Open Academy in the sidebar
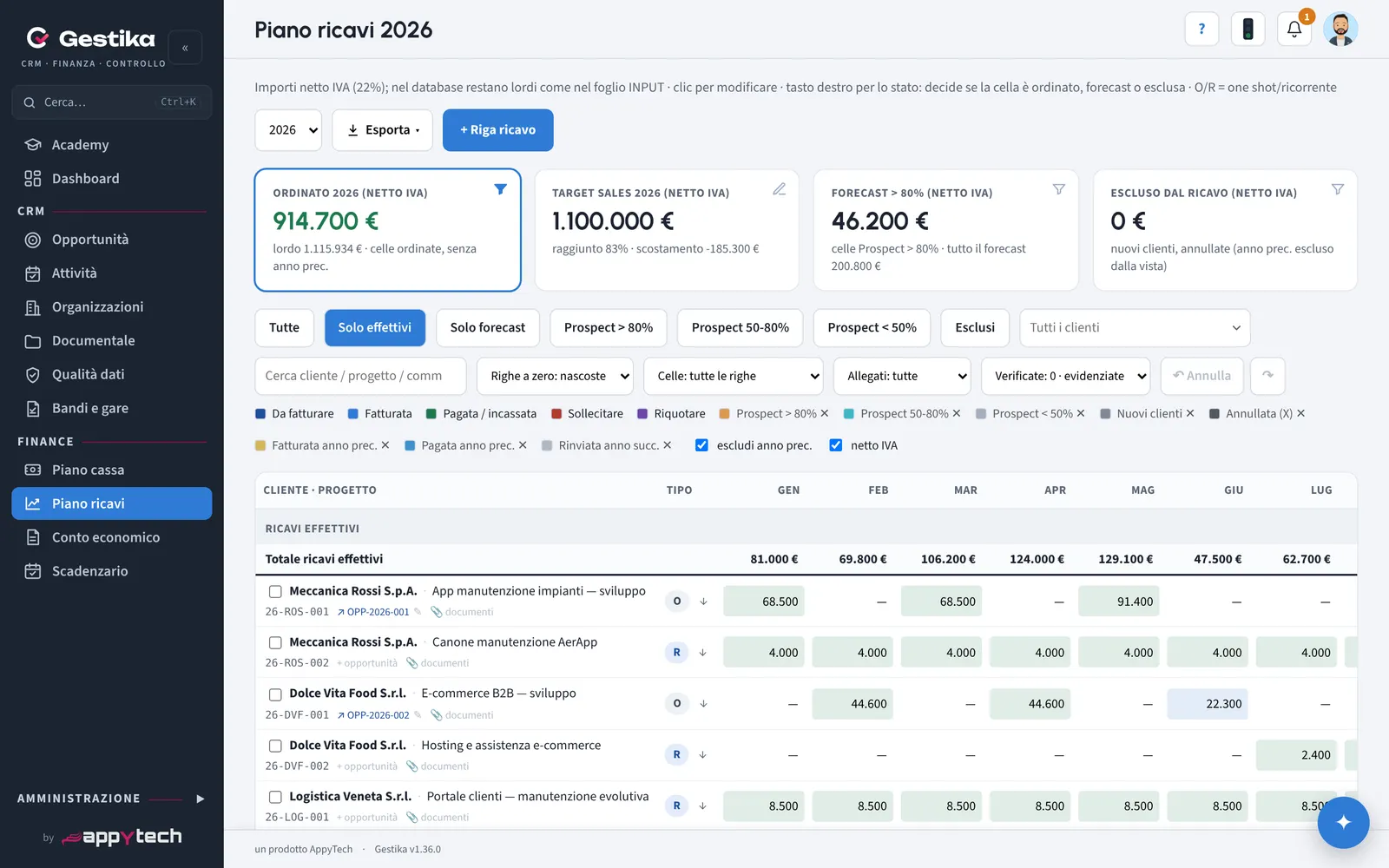Viewport: 1389px width, 868px height. tap(112, 145)
